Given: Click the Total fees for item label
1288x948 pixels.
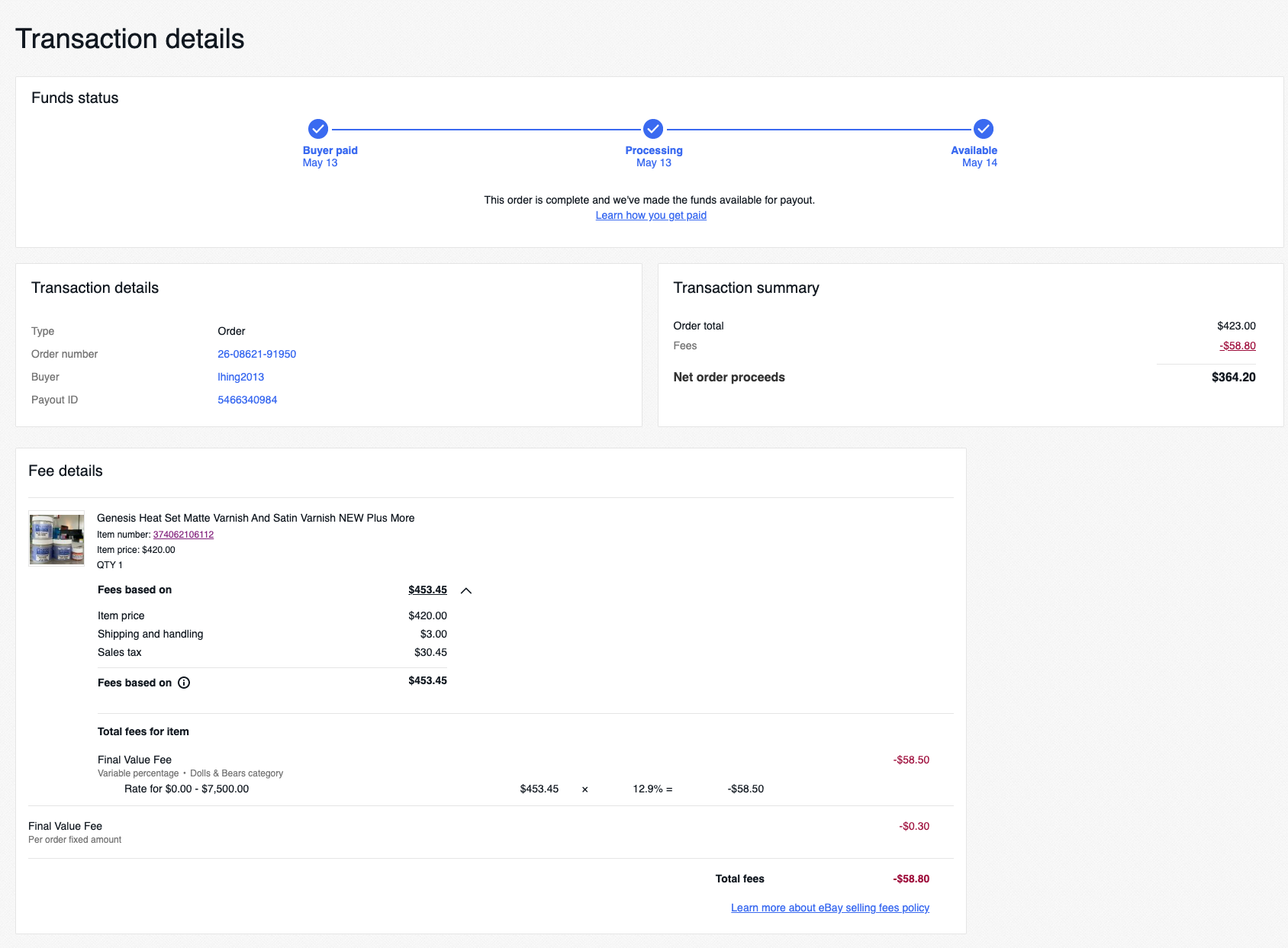Looking at the screenshot, I should point(143,731).
